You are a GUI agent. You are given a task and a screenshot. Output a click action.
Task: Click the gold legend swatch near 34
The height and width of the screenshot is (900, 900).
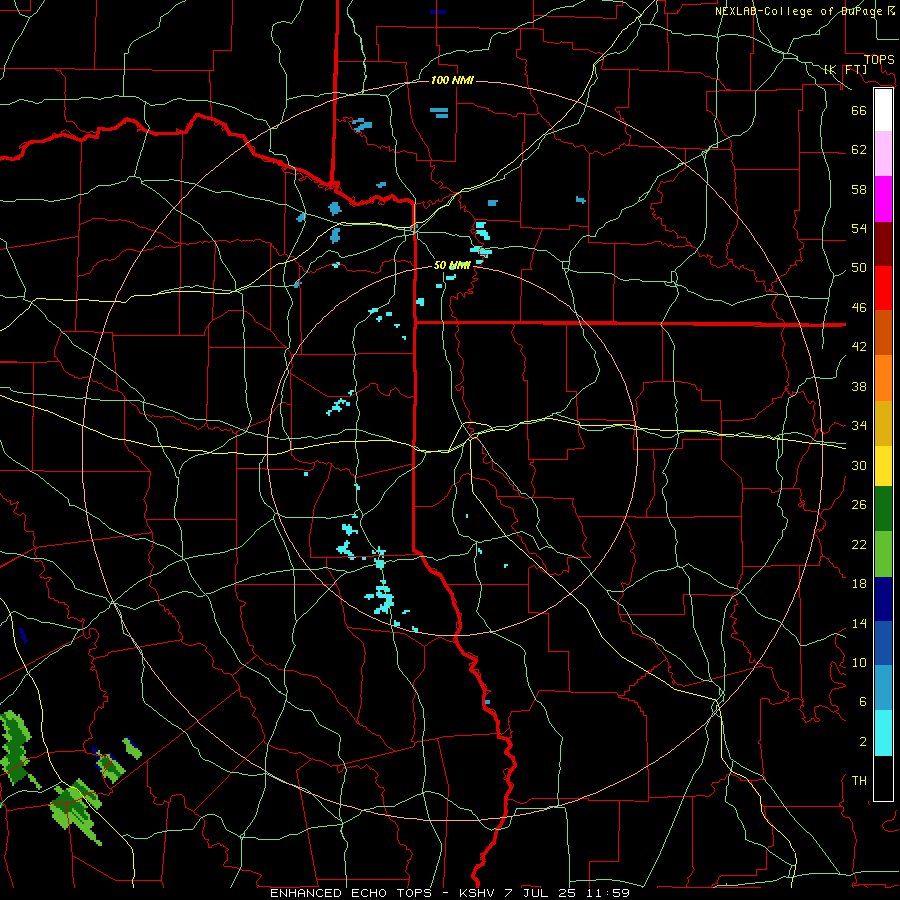883,423
